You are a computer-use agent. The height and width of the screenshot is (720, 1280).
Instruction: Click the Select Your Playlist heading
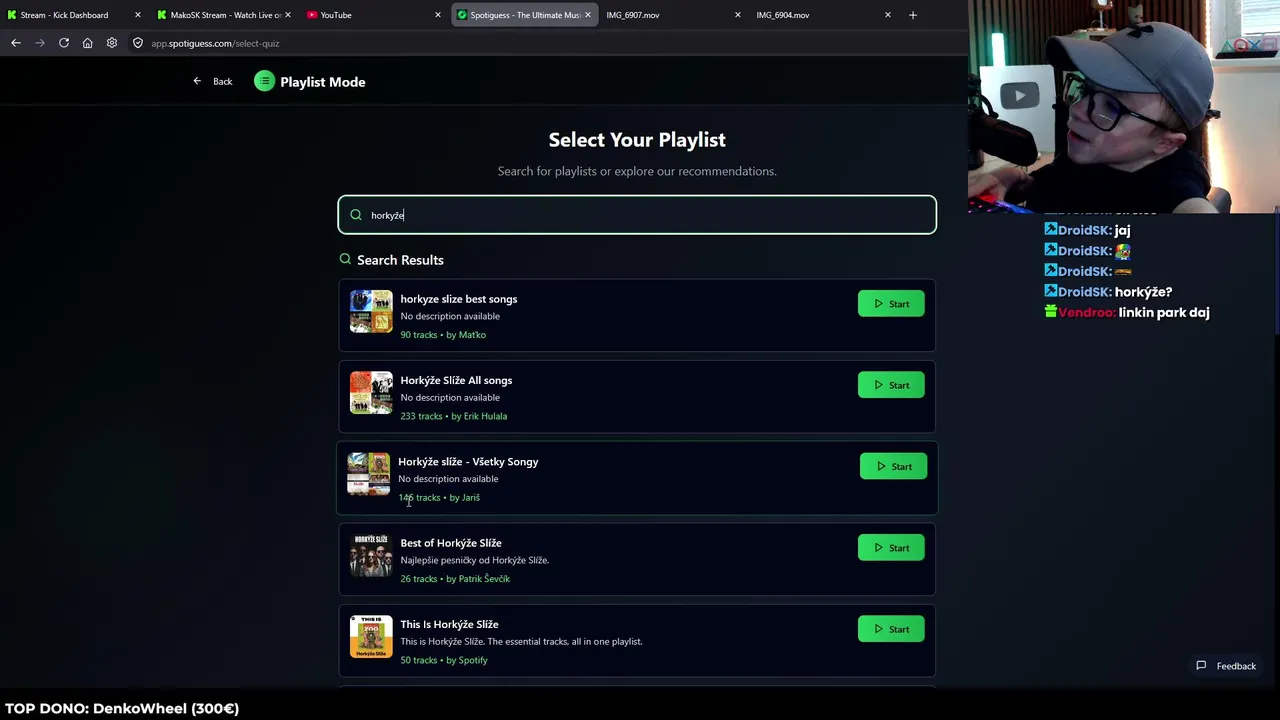point(637,140)
